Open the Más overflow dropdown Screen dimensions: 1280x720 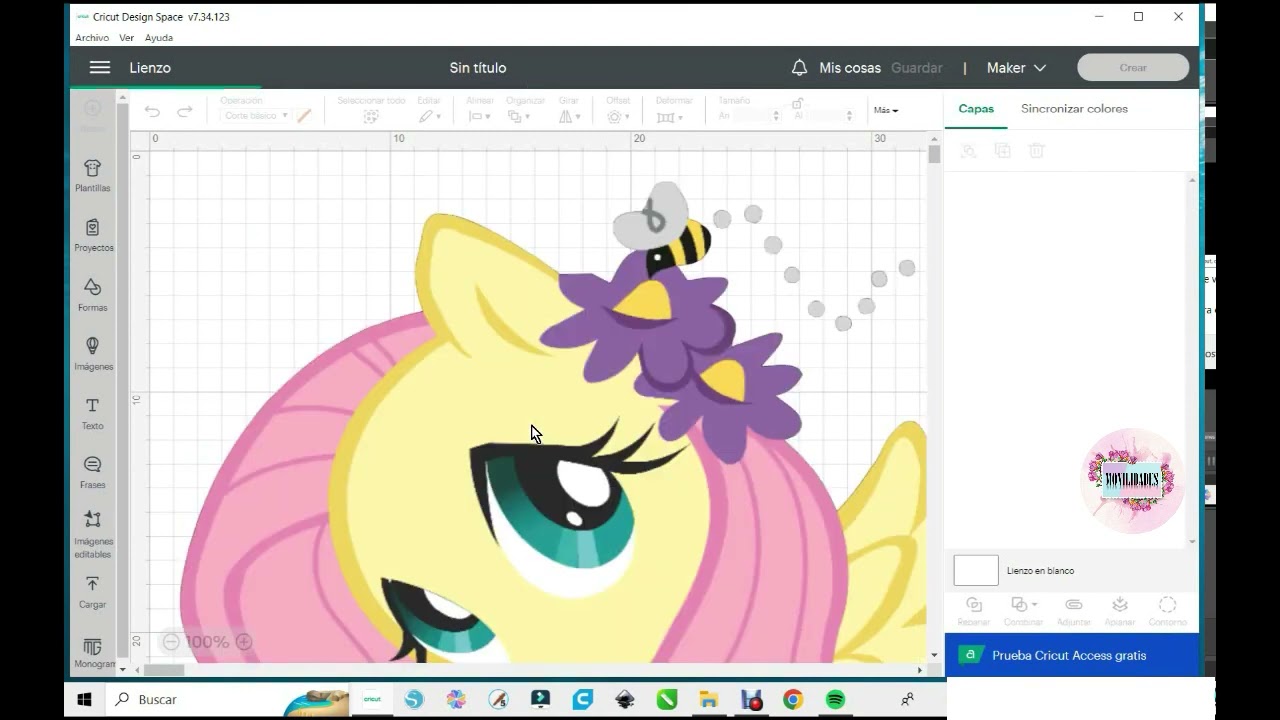(886, 110)
